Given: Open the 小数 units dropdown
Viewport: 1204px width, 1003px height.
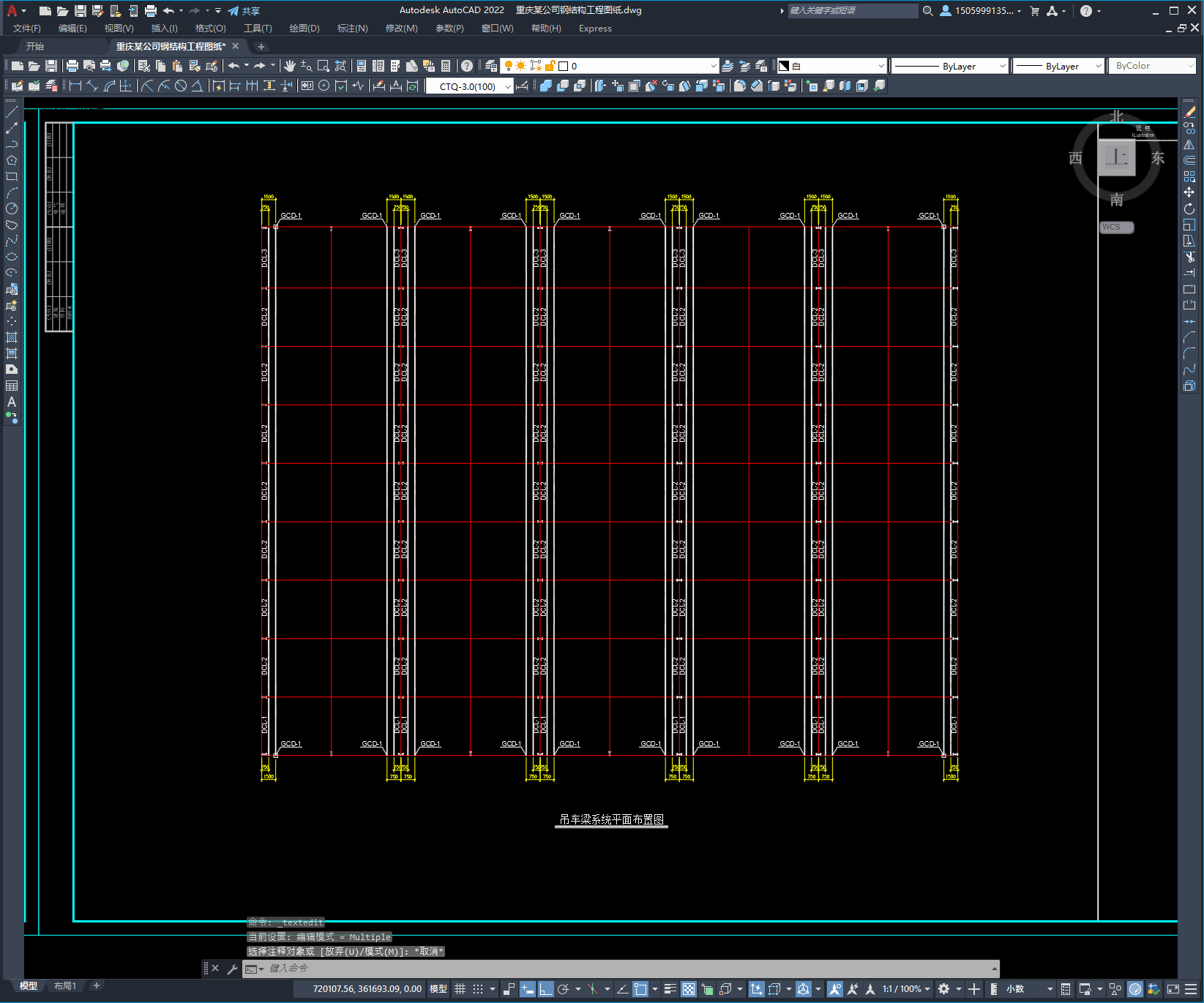Looking at the screenshot, I should 1030,989.
